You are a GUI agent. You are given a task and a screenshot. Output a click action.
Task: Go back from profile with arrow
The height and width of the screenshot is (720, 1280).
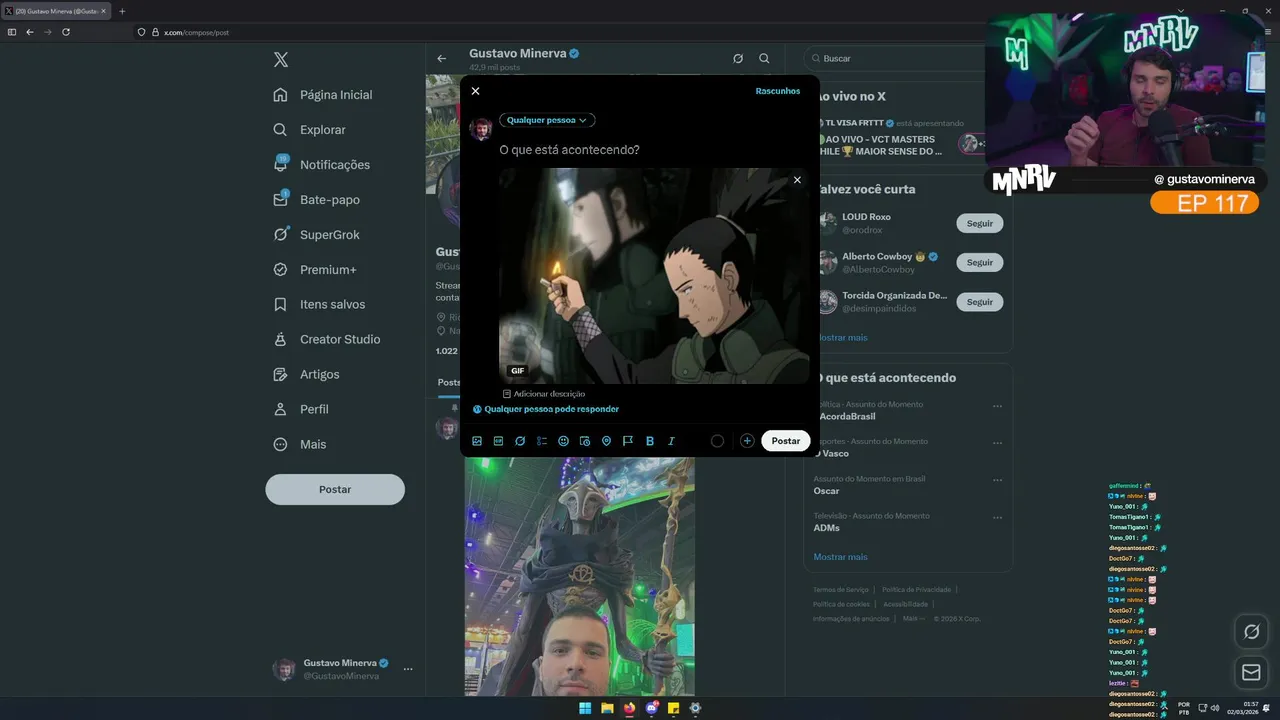pyautogui.click(x=442, y=59)
